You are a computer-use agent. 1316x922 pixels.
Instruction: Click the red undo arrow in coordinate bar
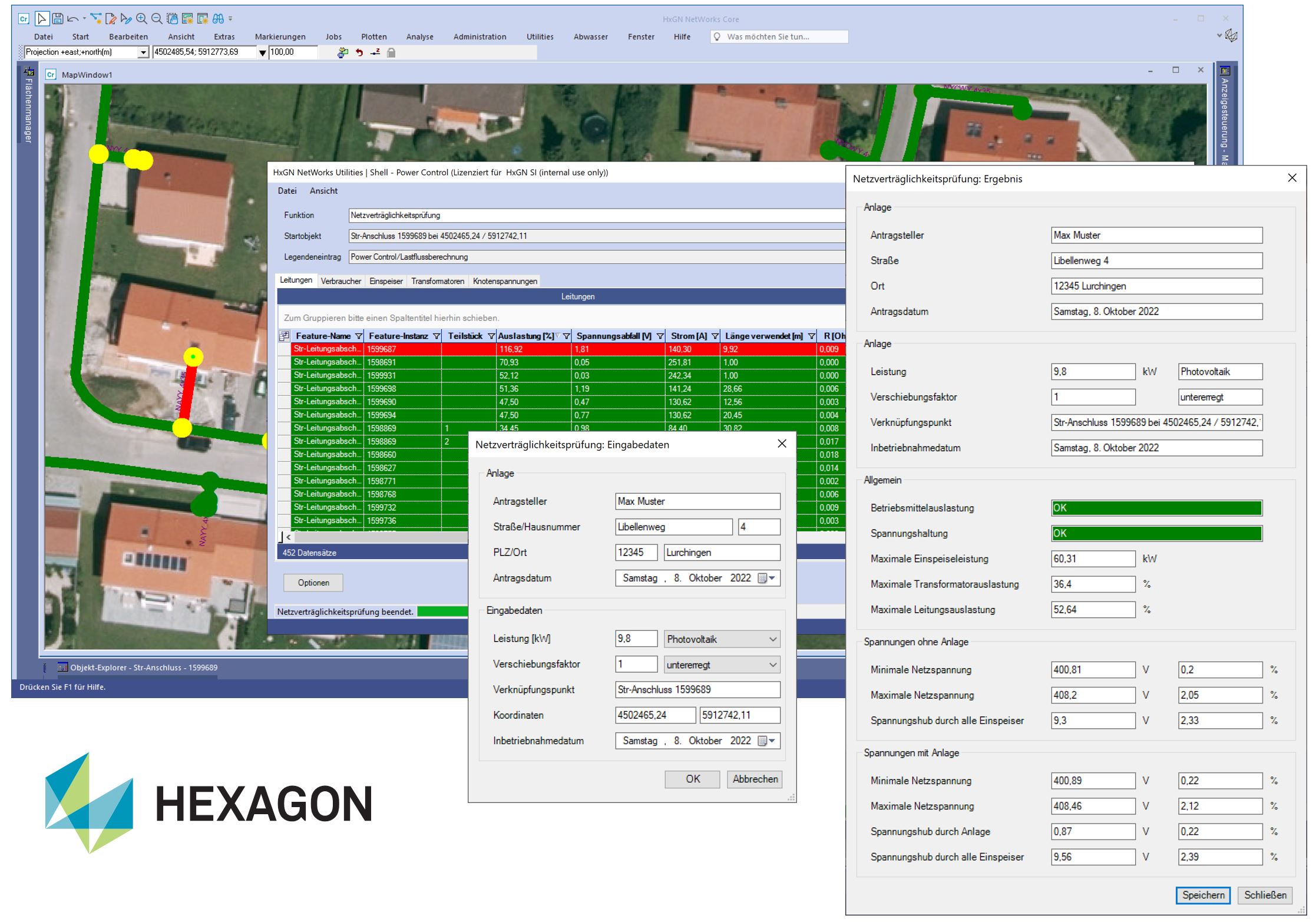(359, 52)
